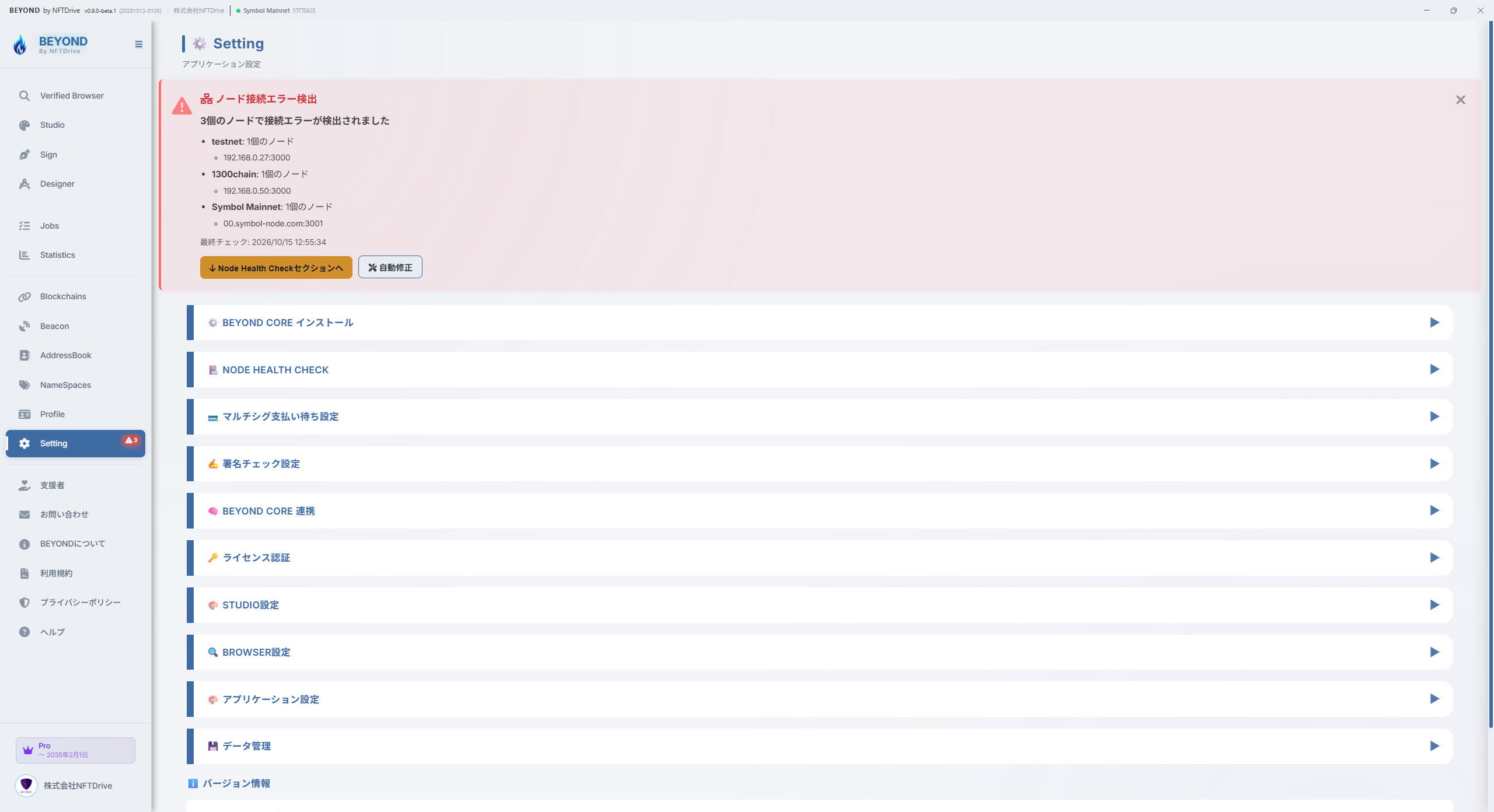Click the BEYOND flame logo

point(20,44)
